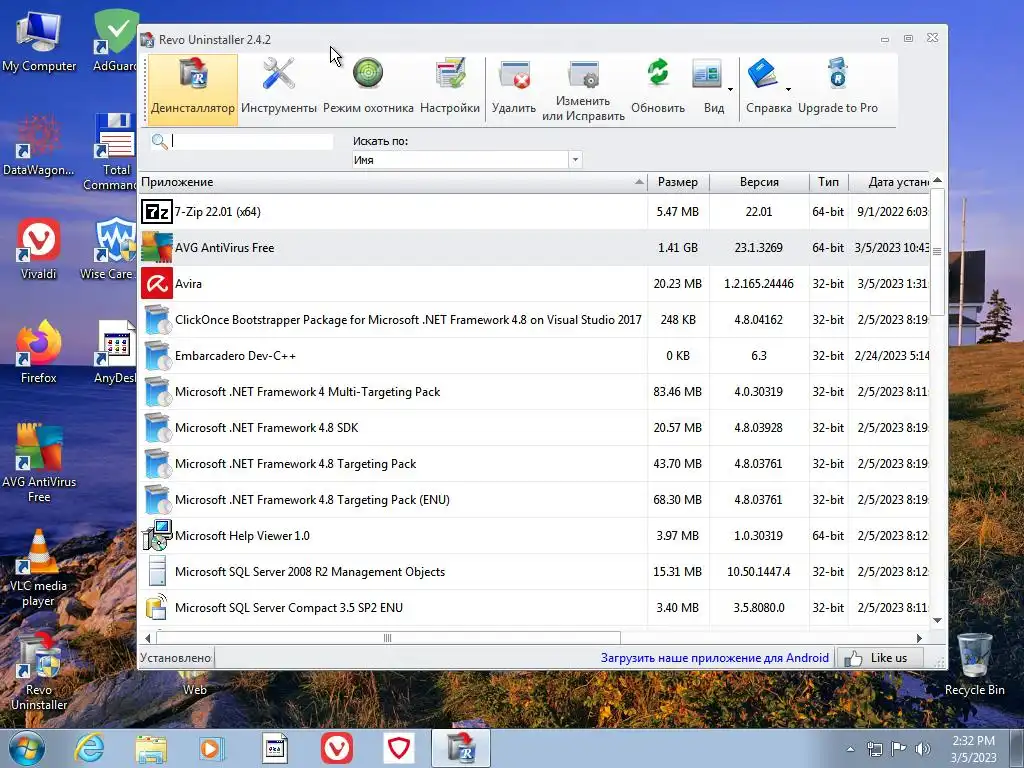The height and width of the screenshot is (768, 1024).
Task: Open the Деинсталлятор toolbar section
Action: coord(193,88)
